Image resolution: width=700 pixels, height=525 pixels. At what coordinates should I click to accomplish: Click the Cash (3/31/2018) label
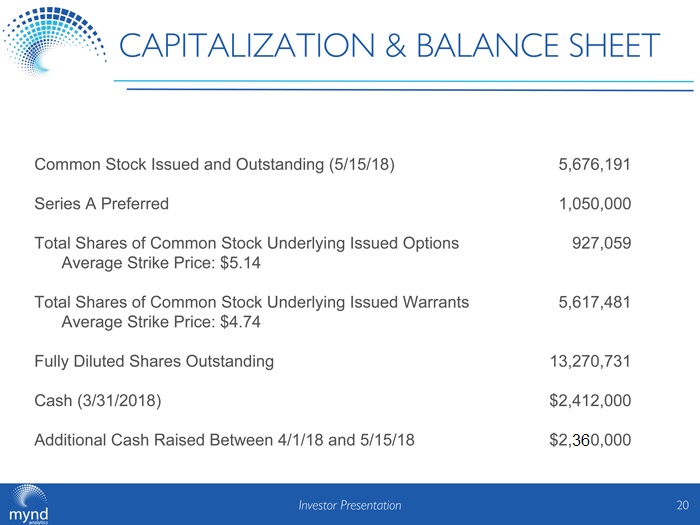click(x=97, y=401)
